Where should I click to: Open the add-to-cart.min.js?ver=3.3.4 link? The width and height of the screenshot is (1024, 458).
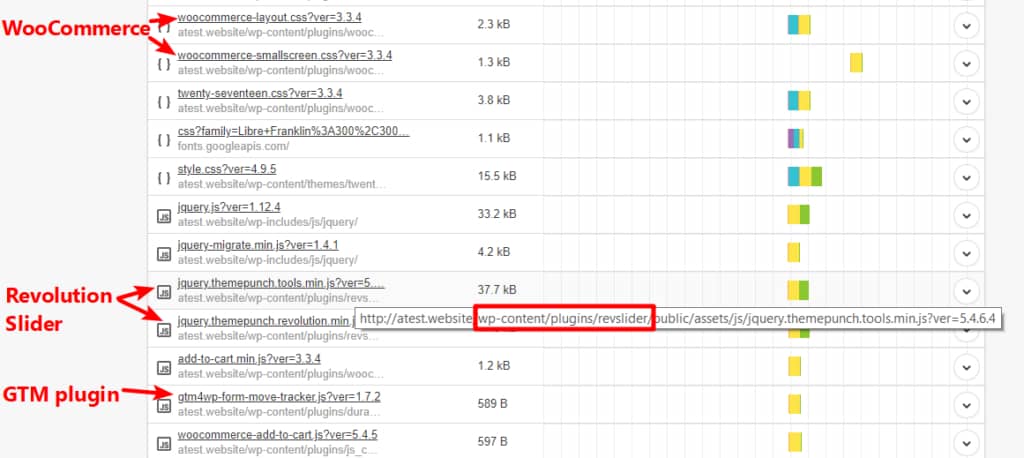249,359
